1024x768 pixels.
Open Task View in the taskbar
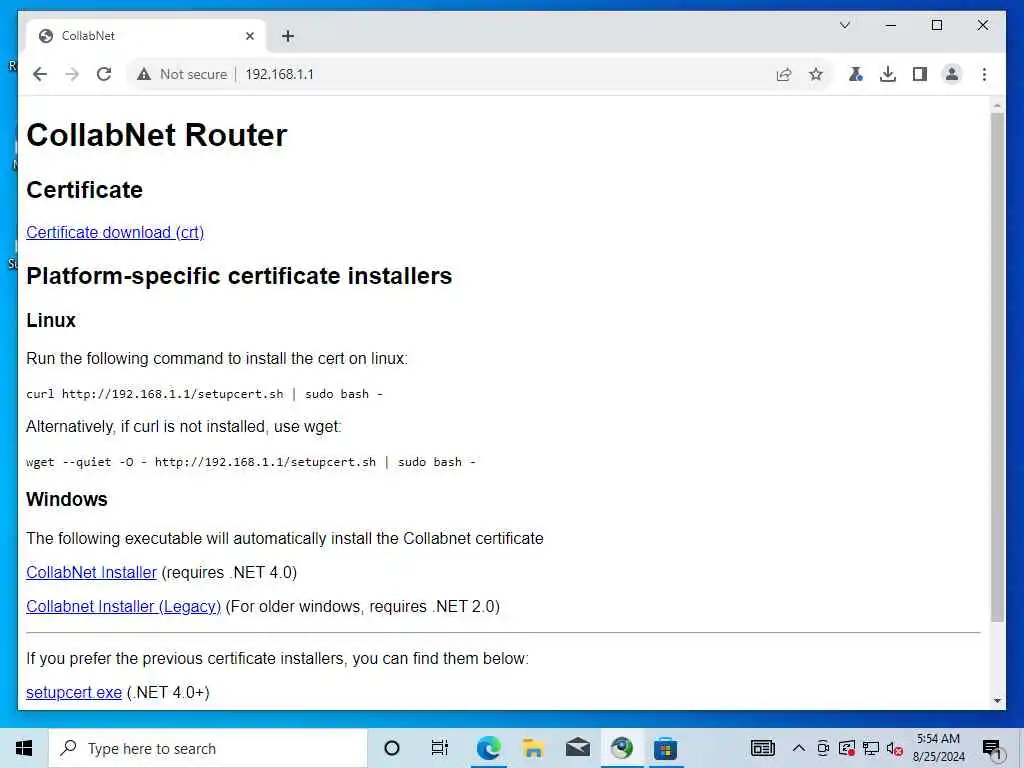(440, 748)
